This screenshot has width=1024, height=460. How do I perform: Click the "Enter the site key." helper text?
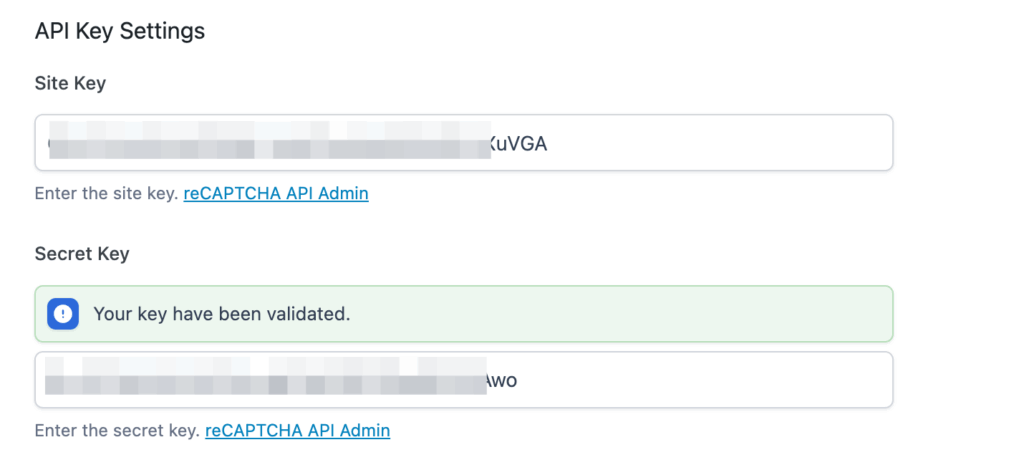[106, 193]
